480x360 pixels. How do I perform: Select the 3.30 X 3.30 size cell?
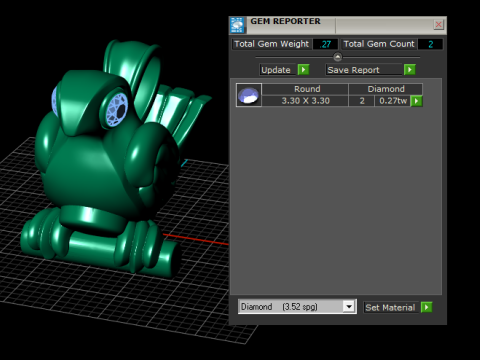coord(305,101)
